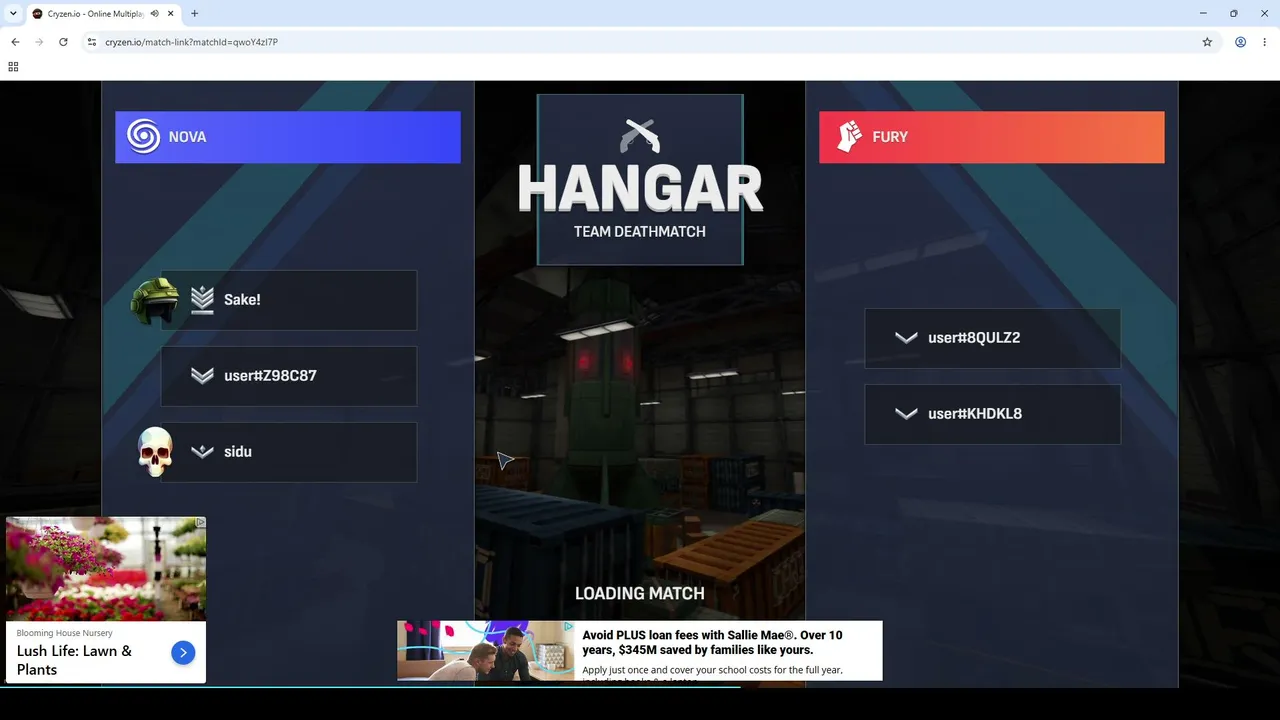Click the LOADING MATCH status text
Image resolution: width=1280 pixels, height=720 pixels.
tap(640, 593)
